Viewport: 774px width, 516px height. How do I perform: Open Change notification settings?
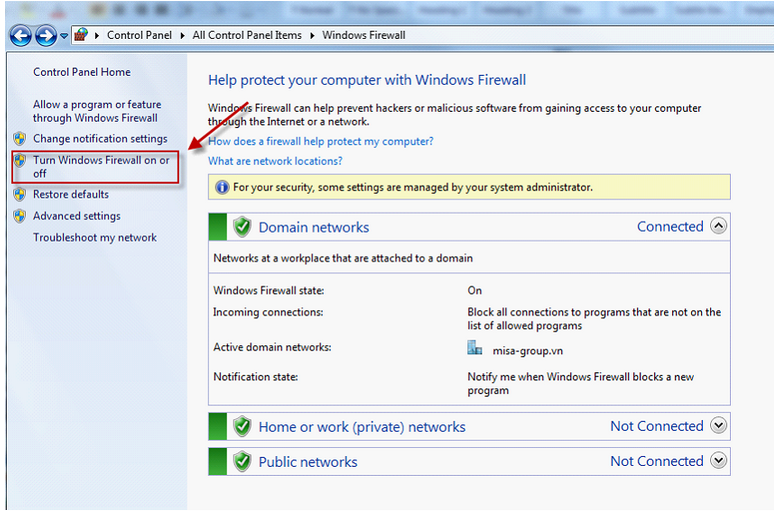100,139
